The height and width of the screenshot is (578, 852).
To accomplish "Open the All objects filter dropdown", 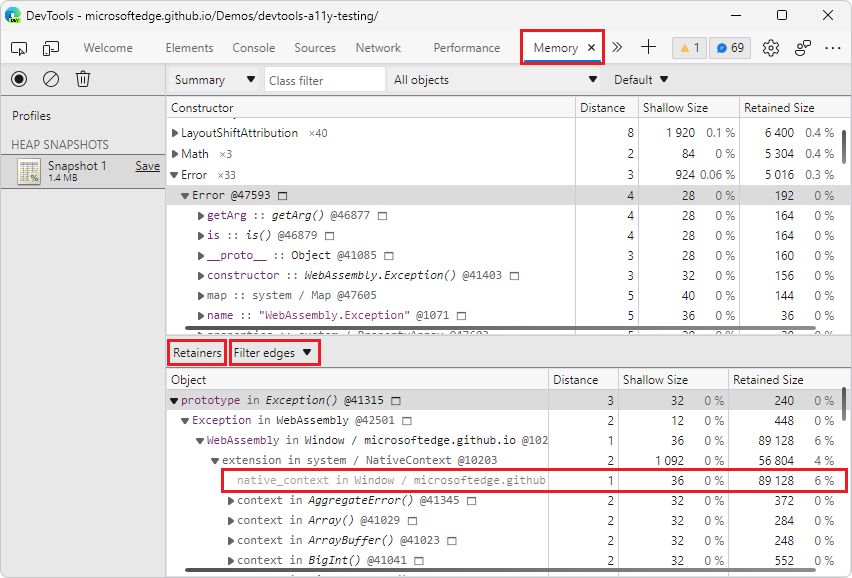I will [x=495, y=80].
